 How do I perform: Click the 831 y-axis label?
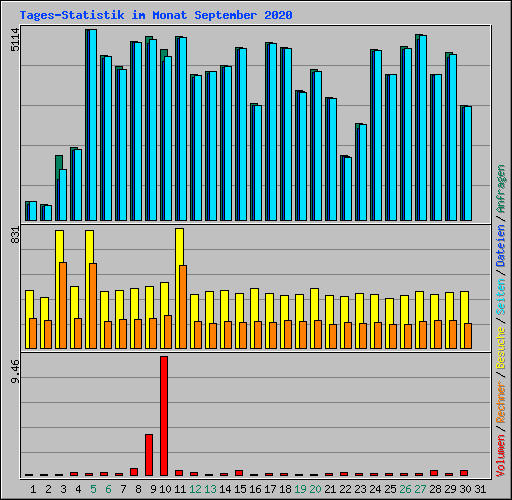15,235
